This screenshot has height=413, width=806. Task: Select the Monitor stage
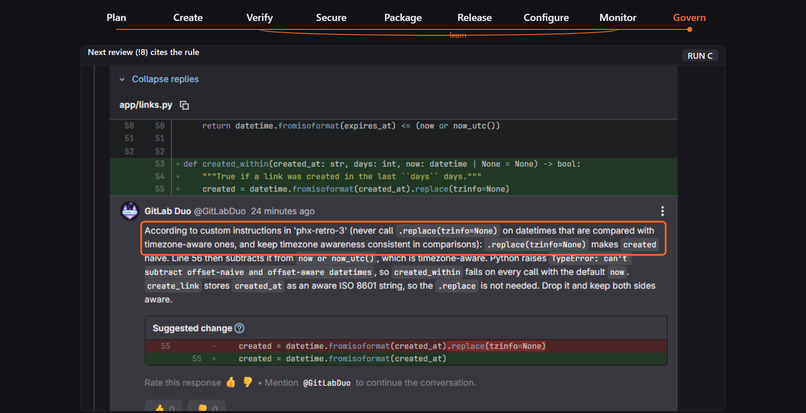[x=618, y=17]
